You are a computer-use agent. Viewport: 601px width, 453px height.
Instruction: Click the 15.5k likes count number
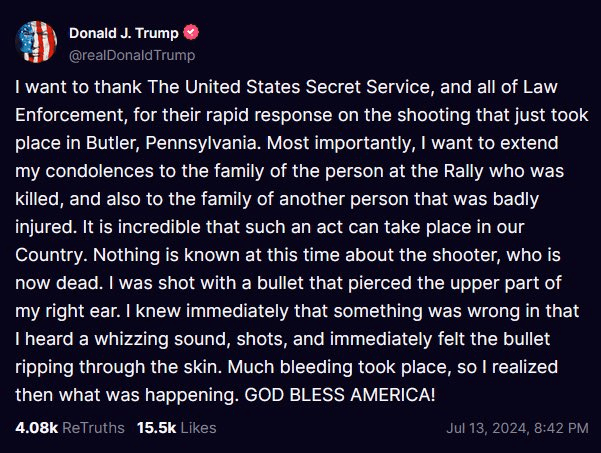pos(158,427)
